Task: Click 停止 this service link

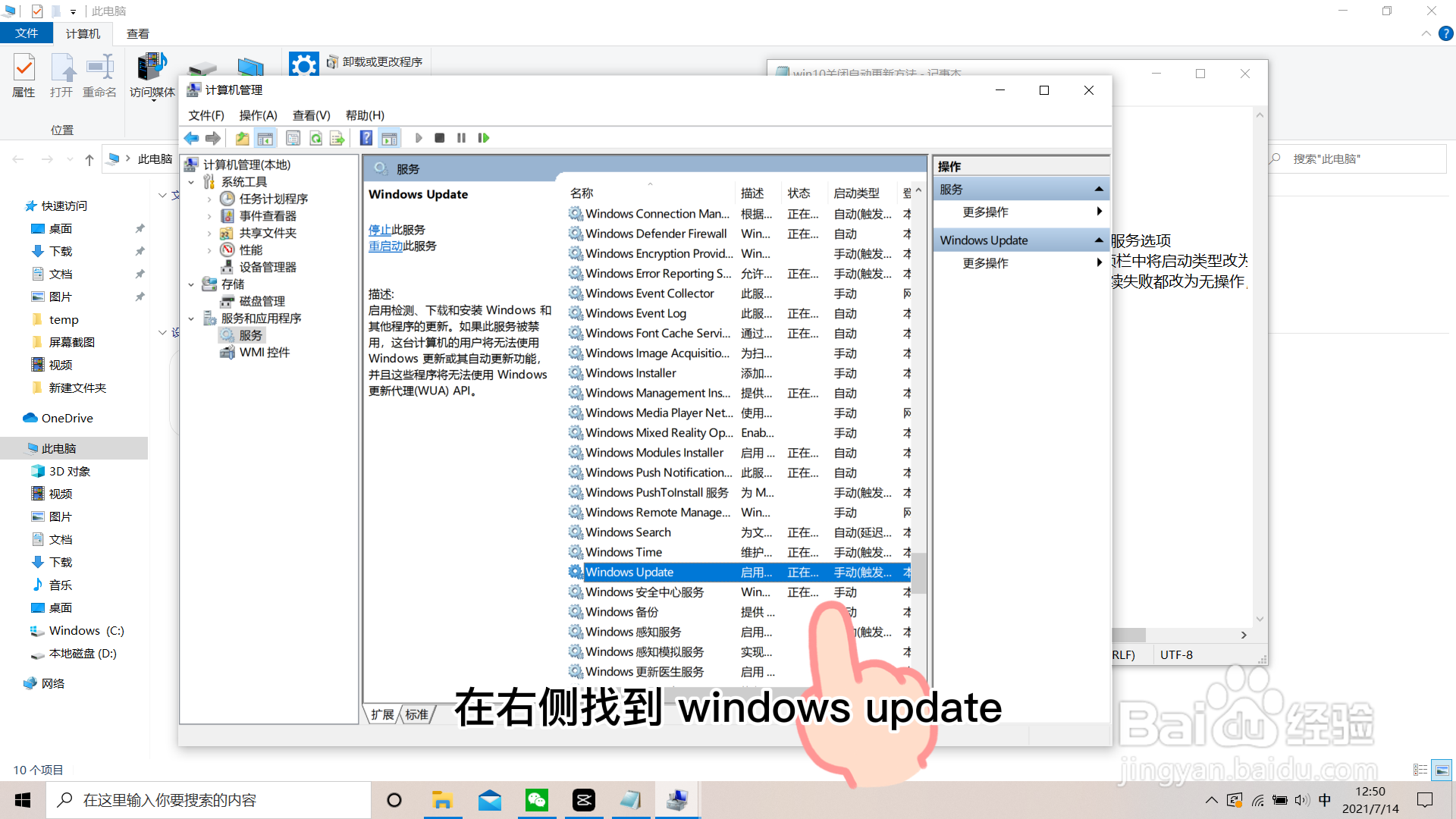Action: tap(381, 230)
